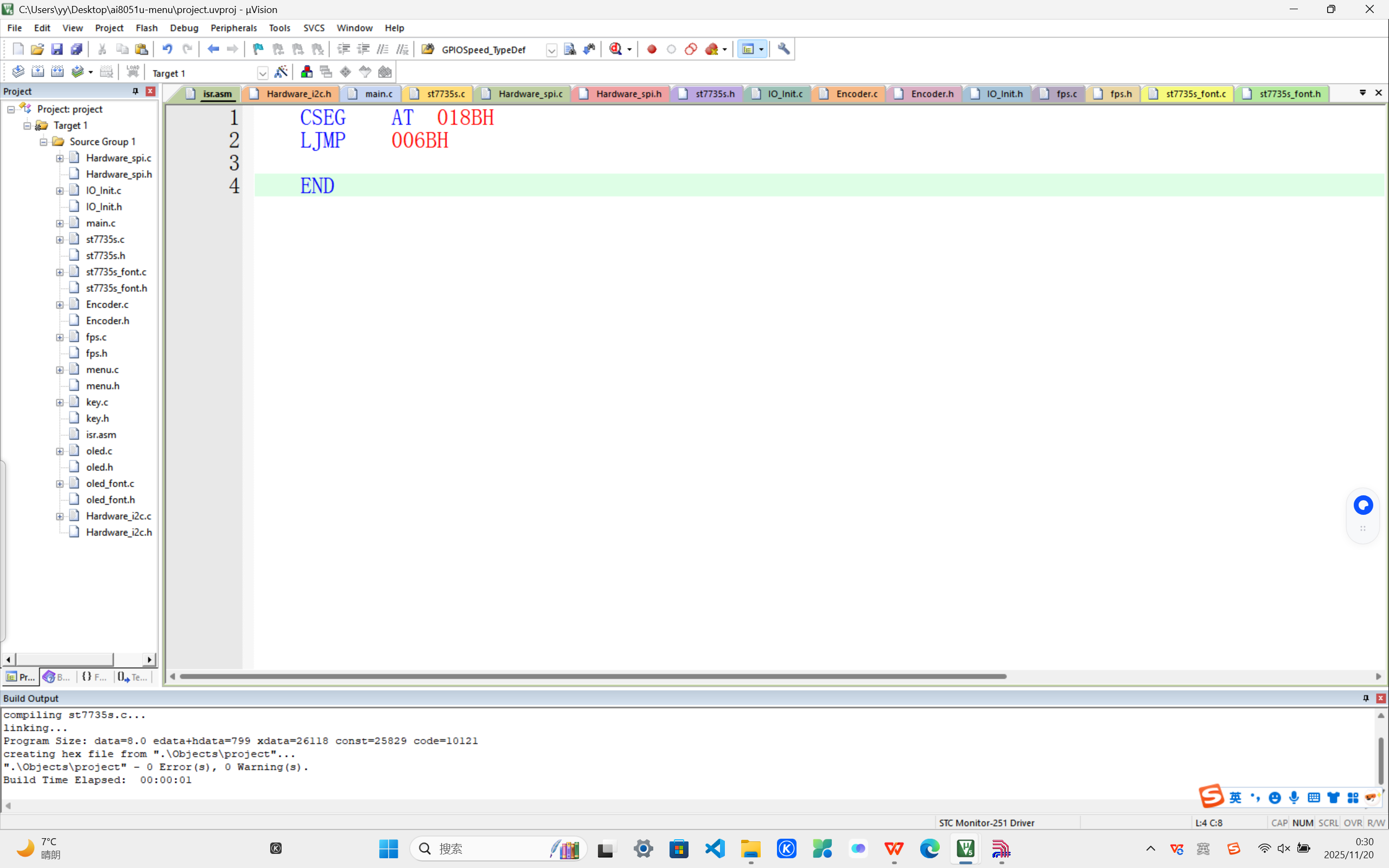This screenshot has width=1389, height=868.
Task: Start debug session with magnifier icon
Action: pyautogui.click(x=615, y=49)
